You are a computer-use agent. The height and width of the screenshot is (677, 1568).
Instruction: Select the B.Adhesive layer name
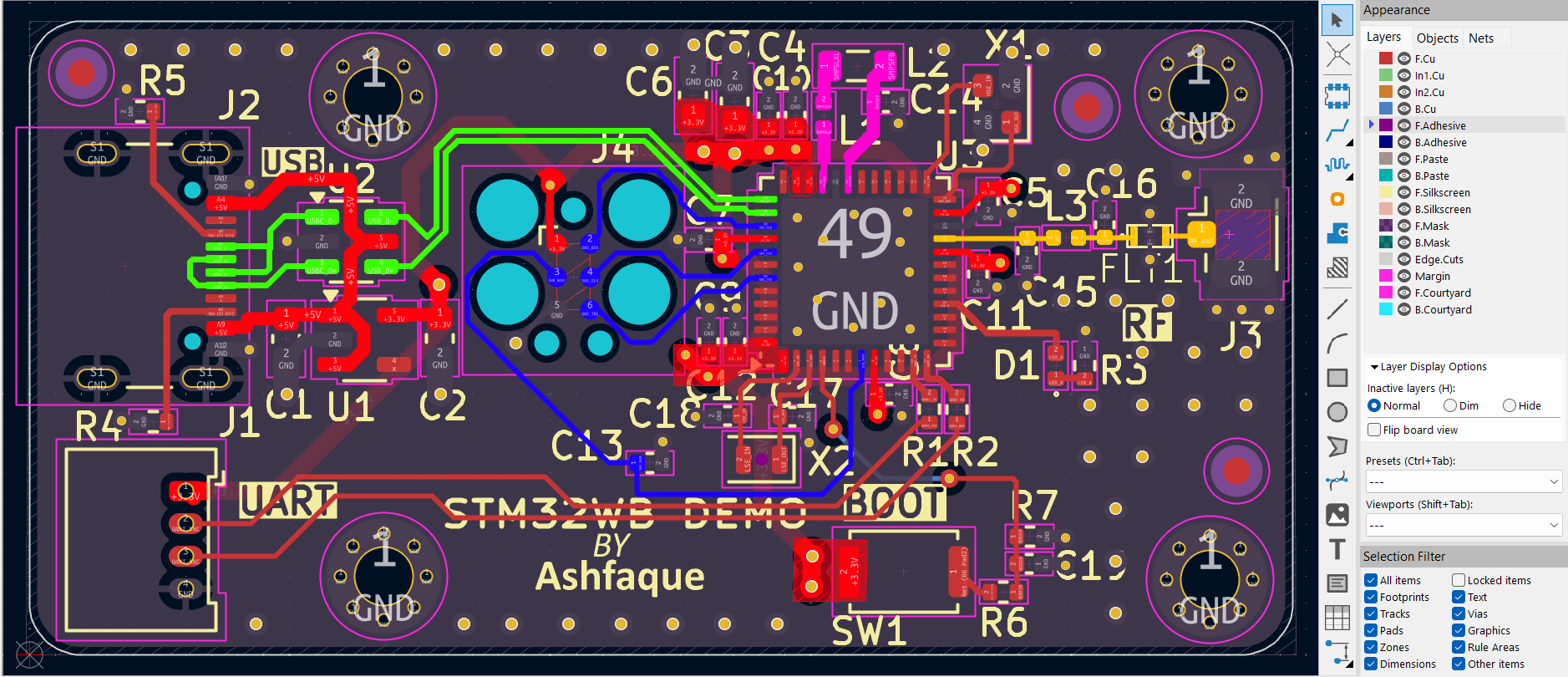1440,142
